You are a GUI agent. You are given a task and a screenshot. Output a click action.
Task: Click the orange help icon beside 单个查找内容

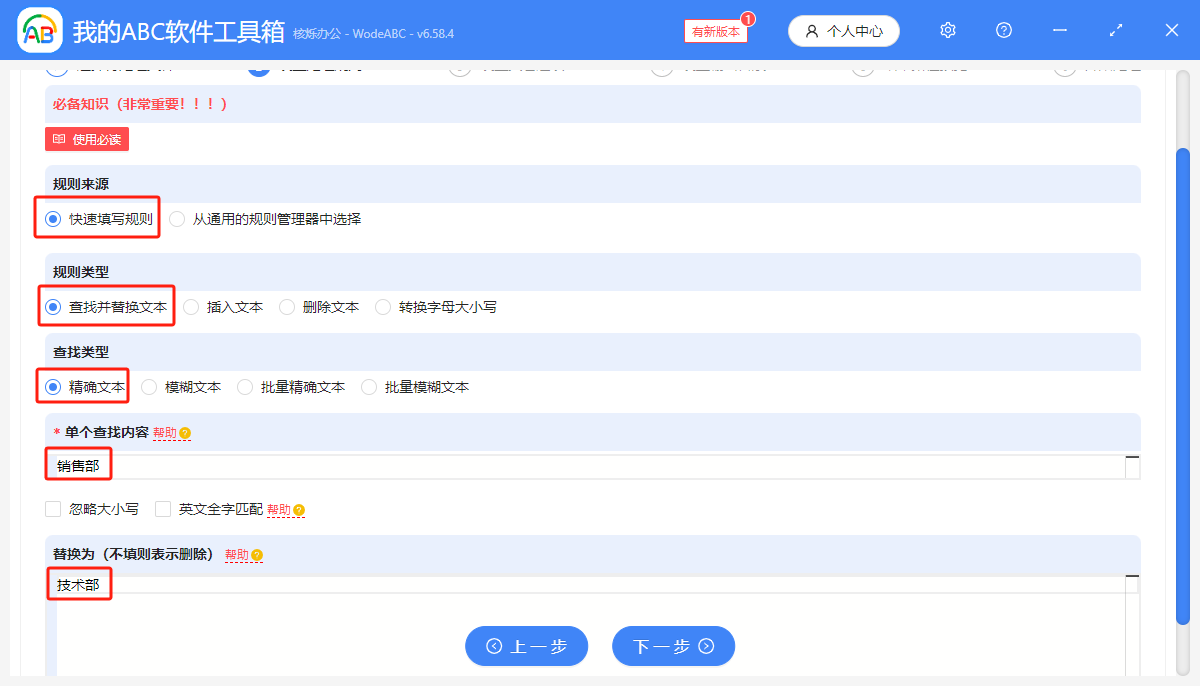pos(185,433)
